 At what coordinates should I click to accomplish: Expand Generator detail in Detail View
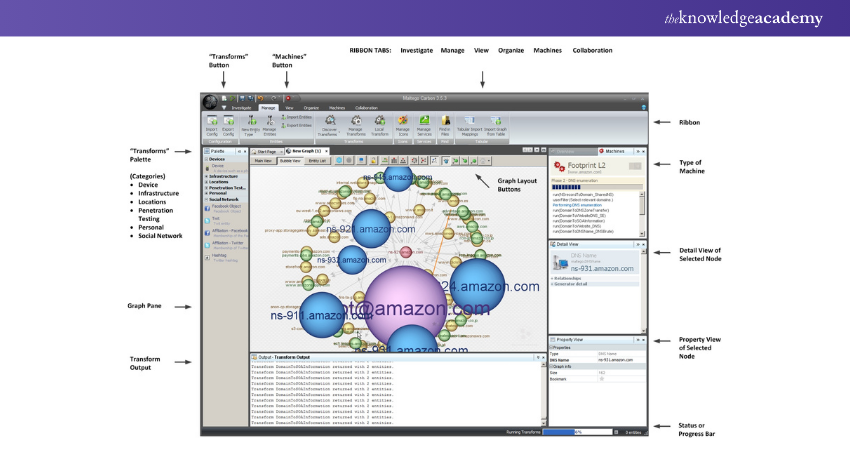click(x=552, y=284)
